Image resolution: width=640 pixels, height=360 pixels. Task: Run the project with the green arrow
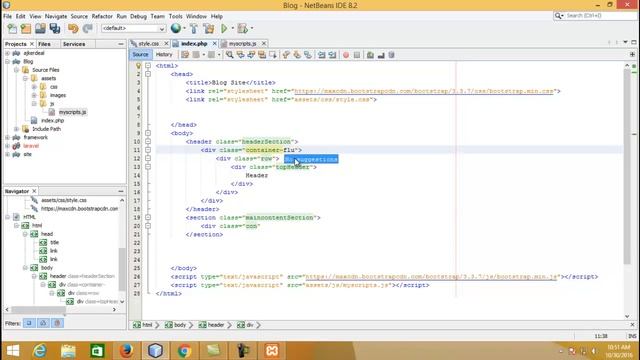[x=224, y=29]
